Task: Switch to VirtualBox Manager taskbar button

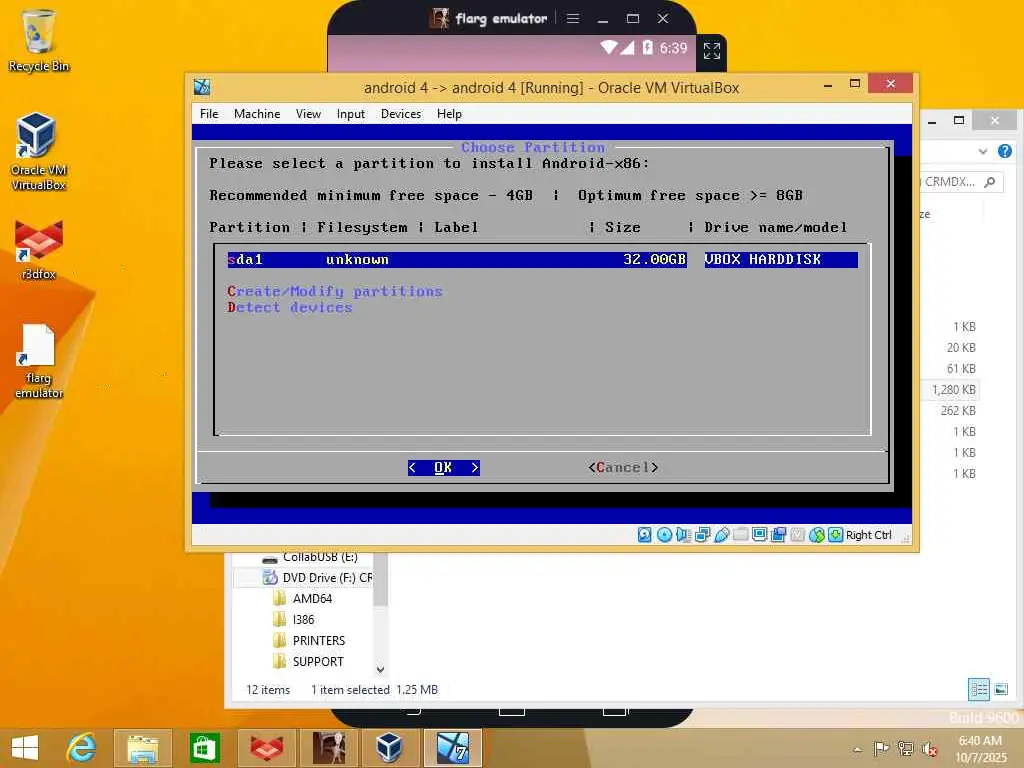Action: (390, 748)
